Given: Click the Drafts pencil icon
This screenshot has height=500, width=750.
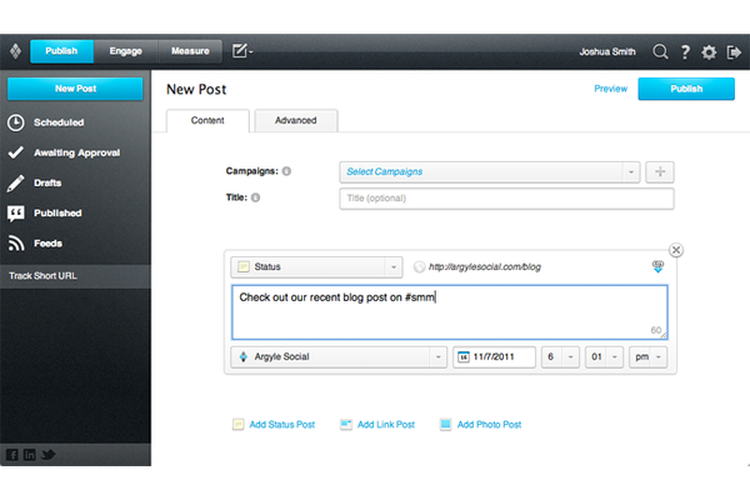Looking at the screenshot, I should tap(15, 183).
